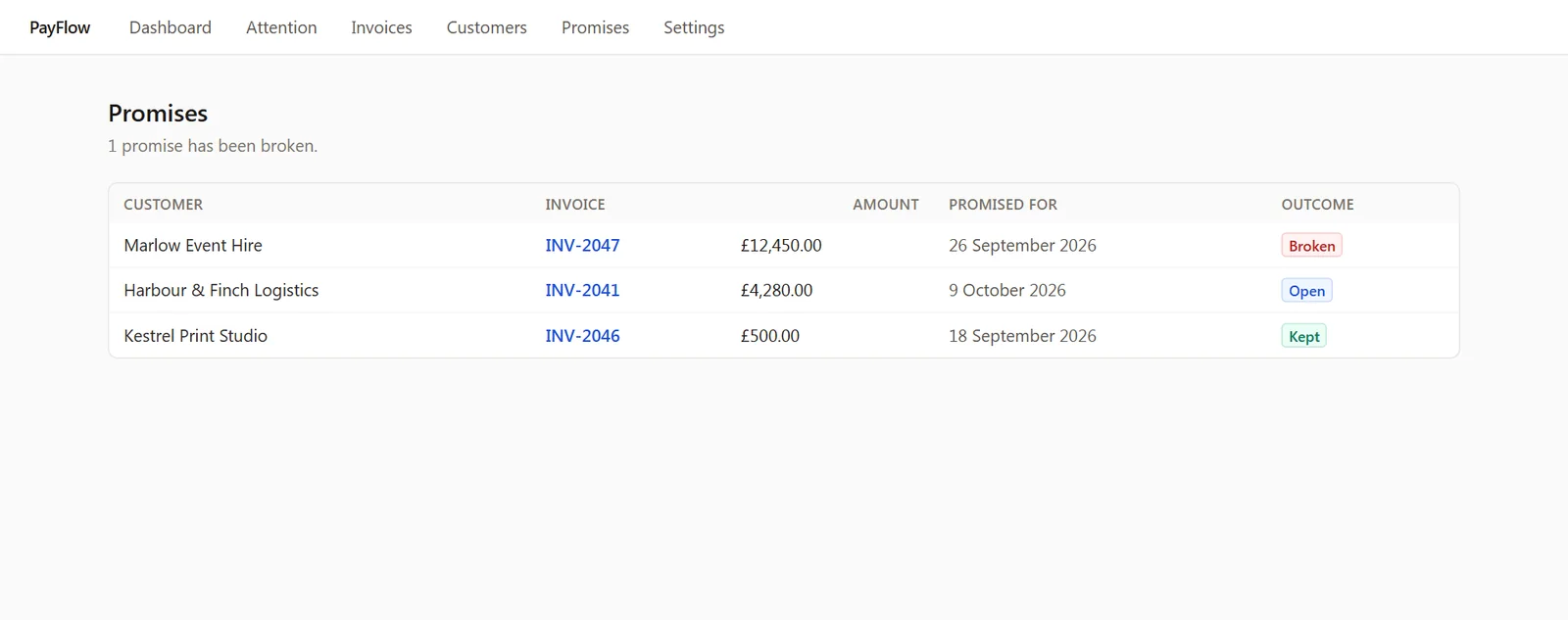
Task: Click the Promises page heading
Action: tap(158, 114)
